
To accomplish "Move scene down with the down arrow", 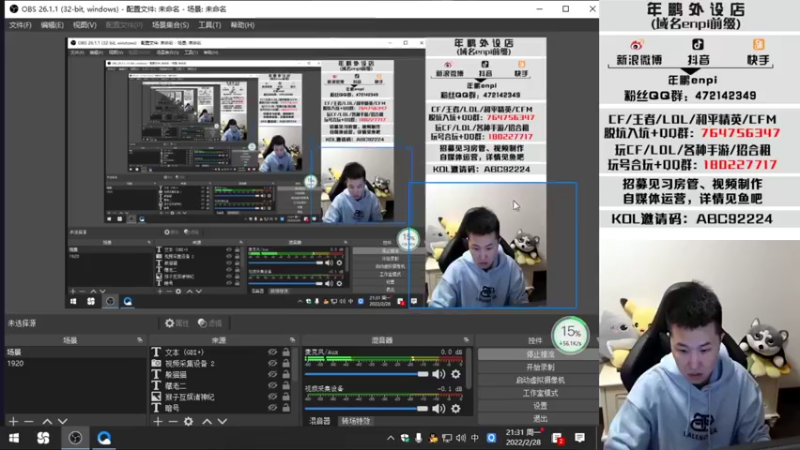I will (x=62, y=421).
